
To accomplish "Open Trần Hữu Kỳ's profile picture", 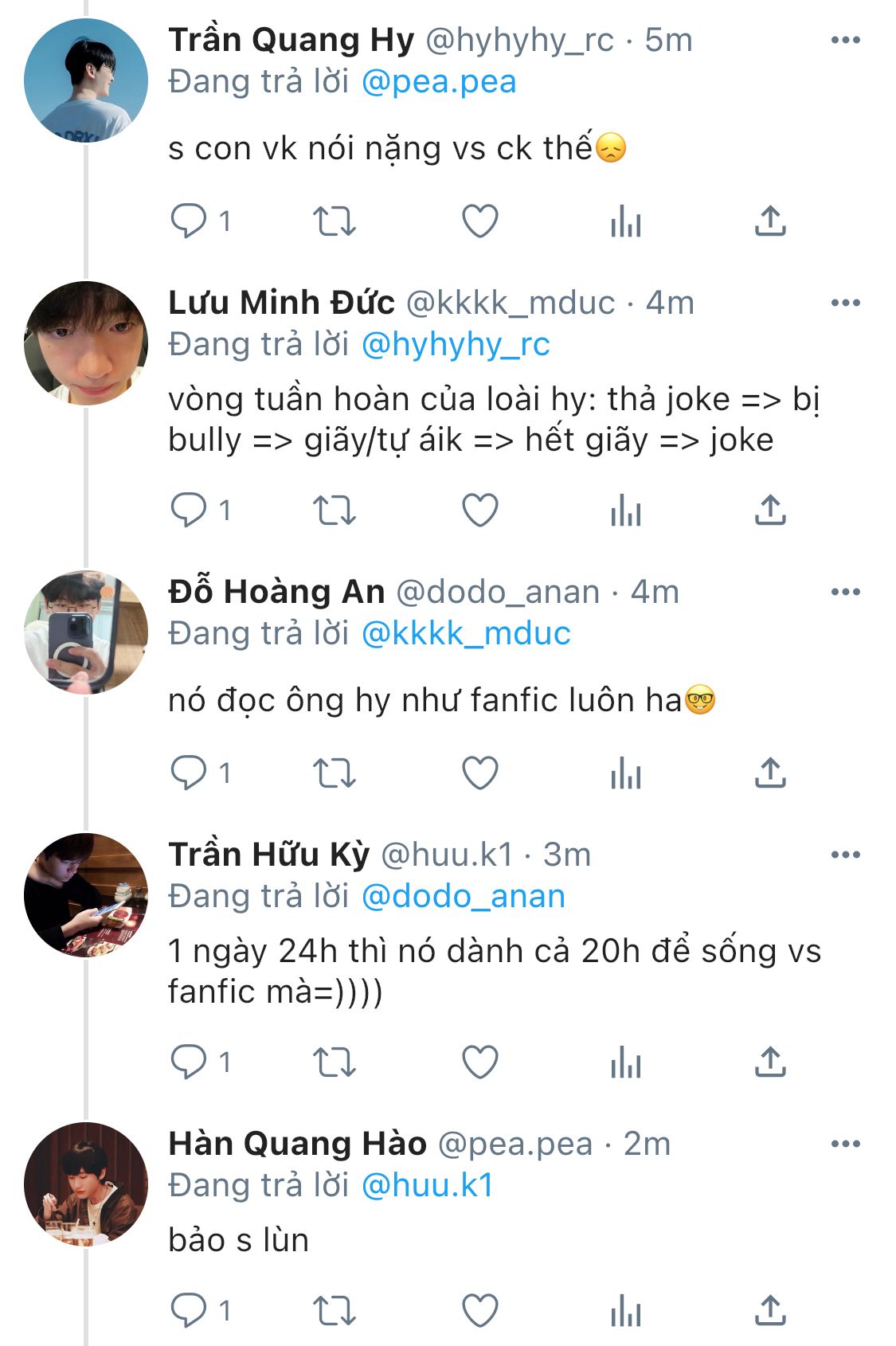I will coord(86,895).
